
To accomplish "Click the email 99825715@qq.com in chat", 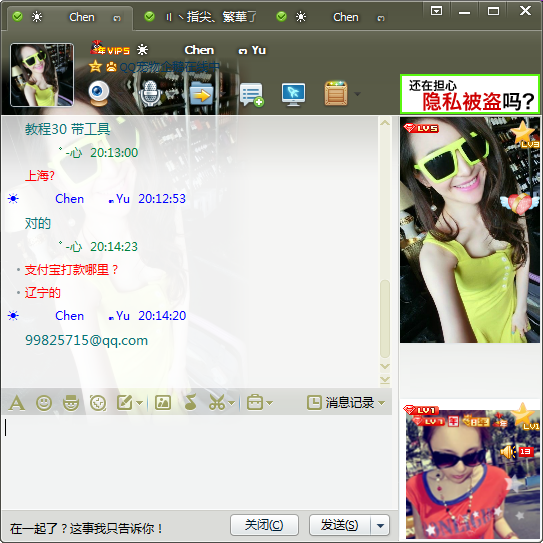I will [x=86, y=340].
